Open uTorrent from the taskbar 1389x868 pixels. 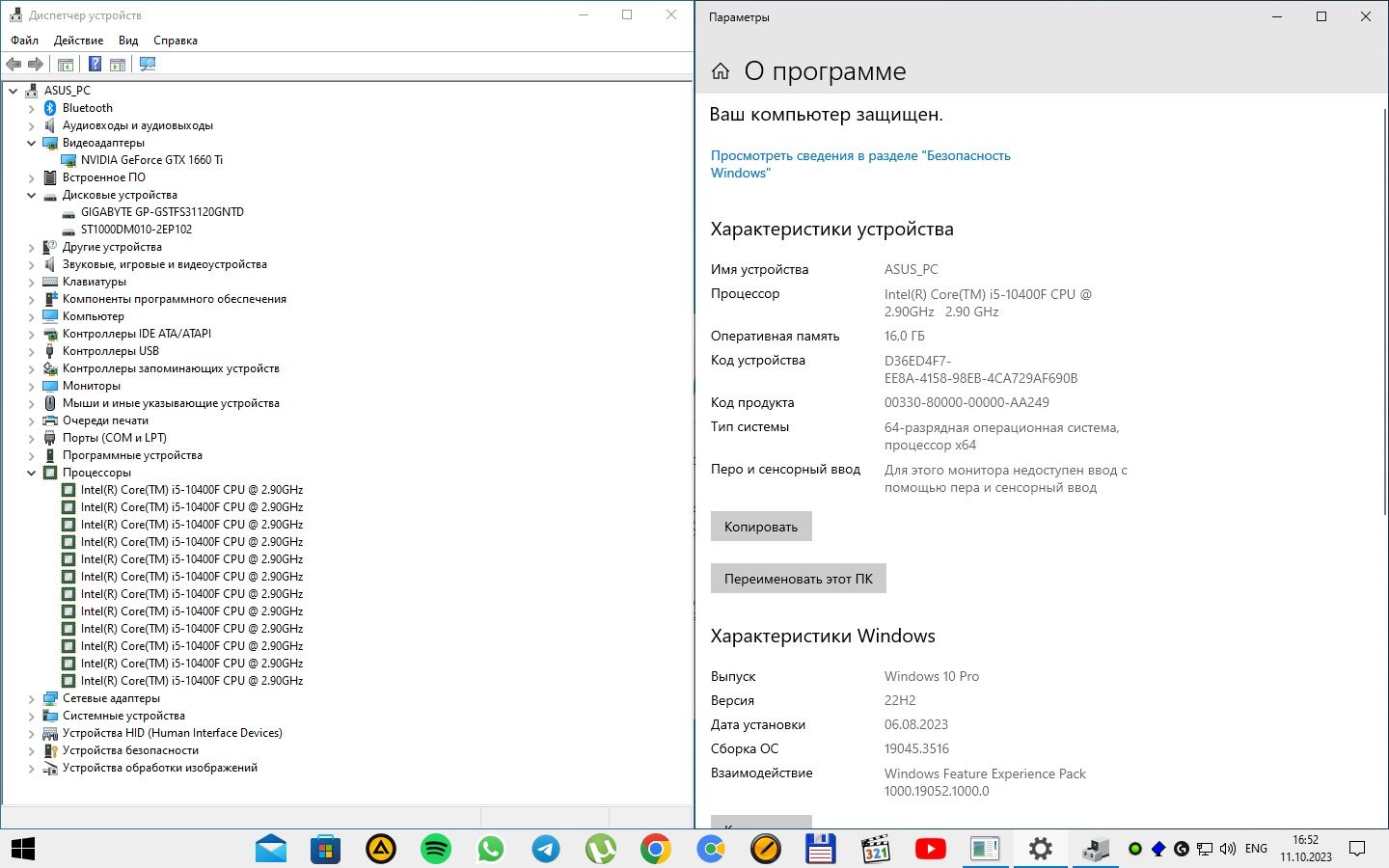pos(601,849)
